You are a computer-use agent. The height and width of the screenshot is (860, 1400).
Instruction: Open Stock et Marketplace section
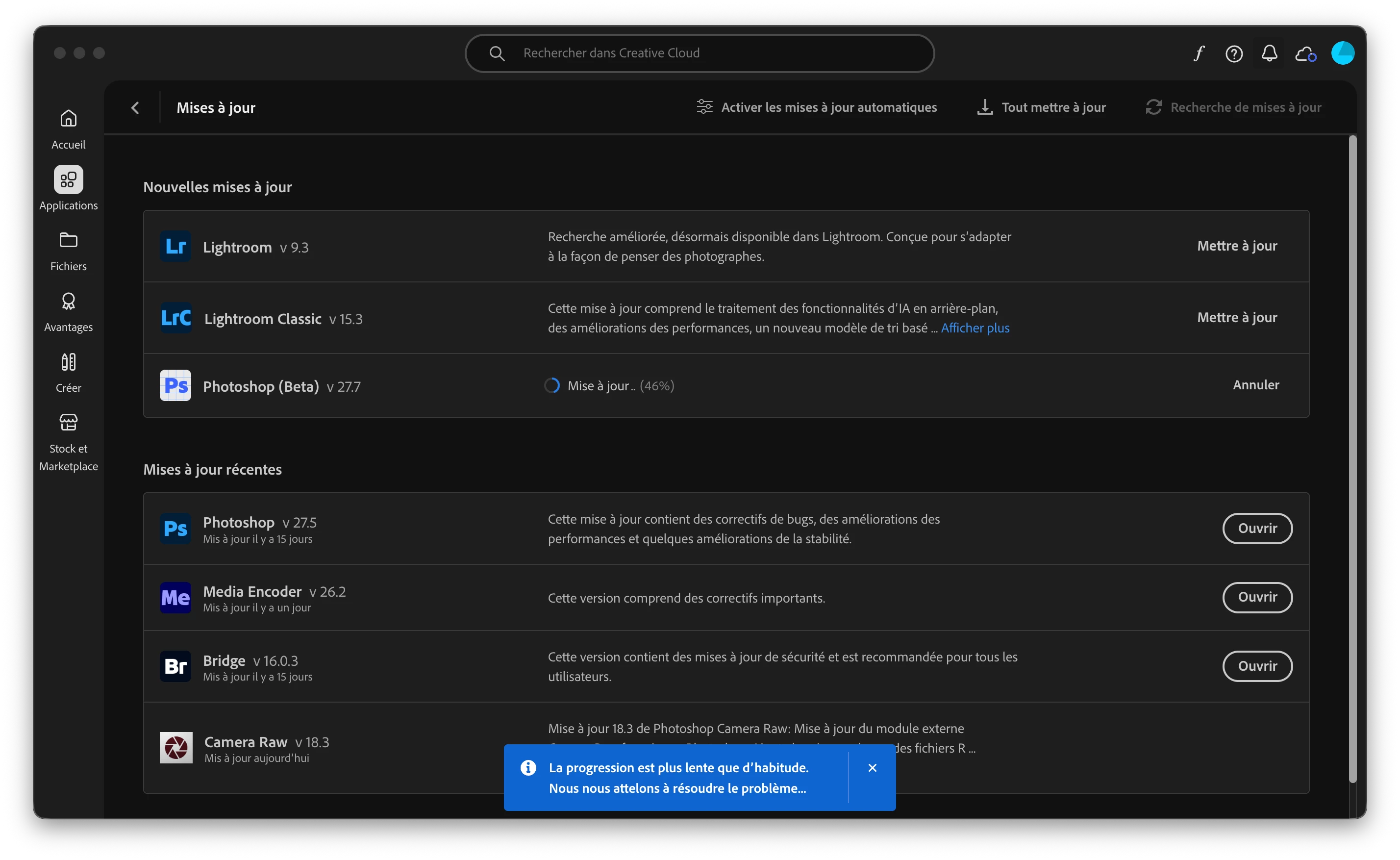(68, 442)
